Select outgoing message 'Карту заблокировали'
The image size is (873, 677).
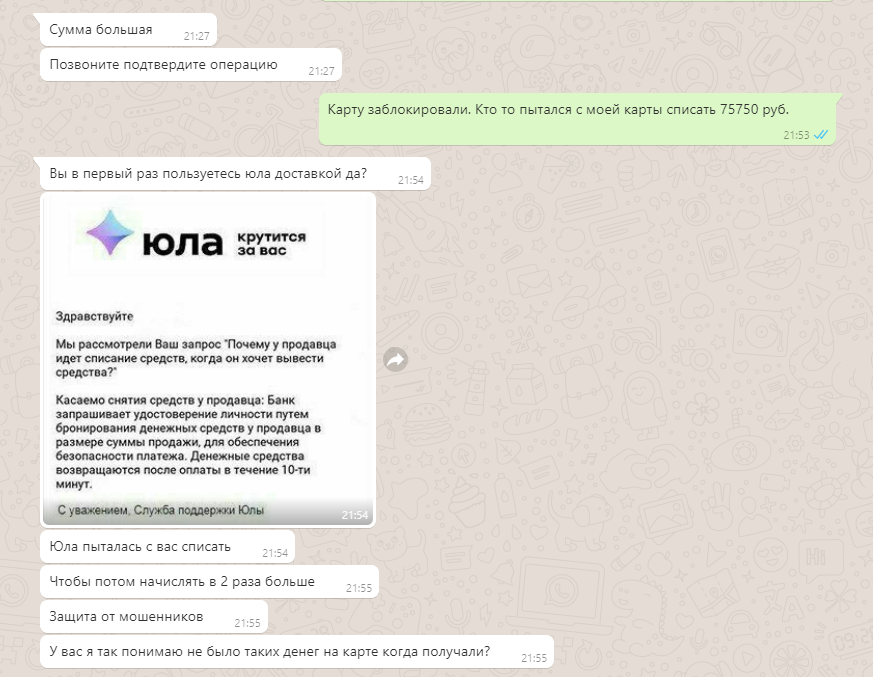point(578,119)
